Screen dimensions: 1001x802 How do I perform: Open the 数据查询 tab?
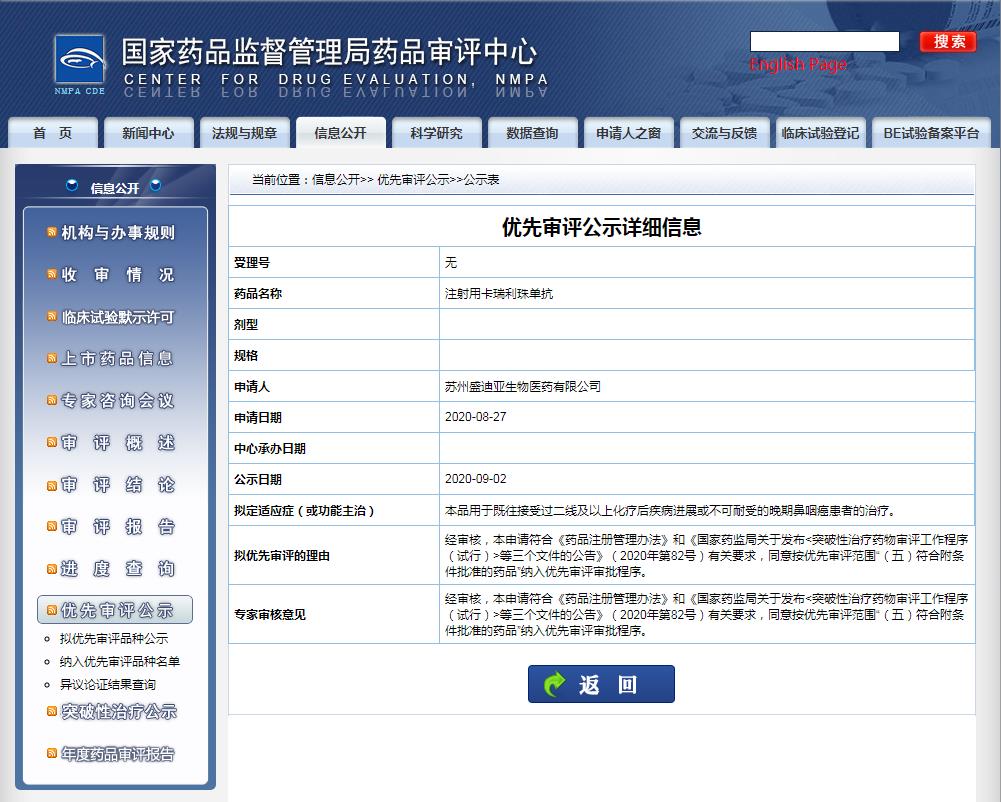point(532,133)
